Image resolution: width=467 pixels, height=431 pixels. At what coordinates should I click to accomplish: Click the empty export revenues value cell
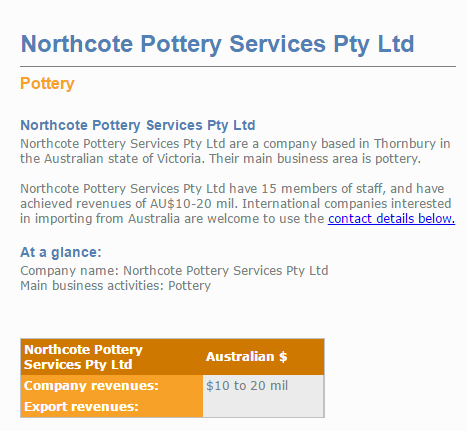click(263, 407)
